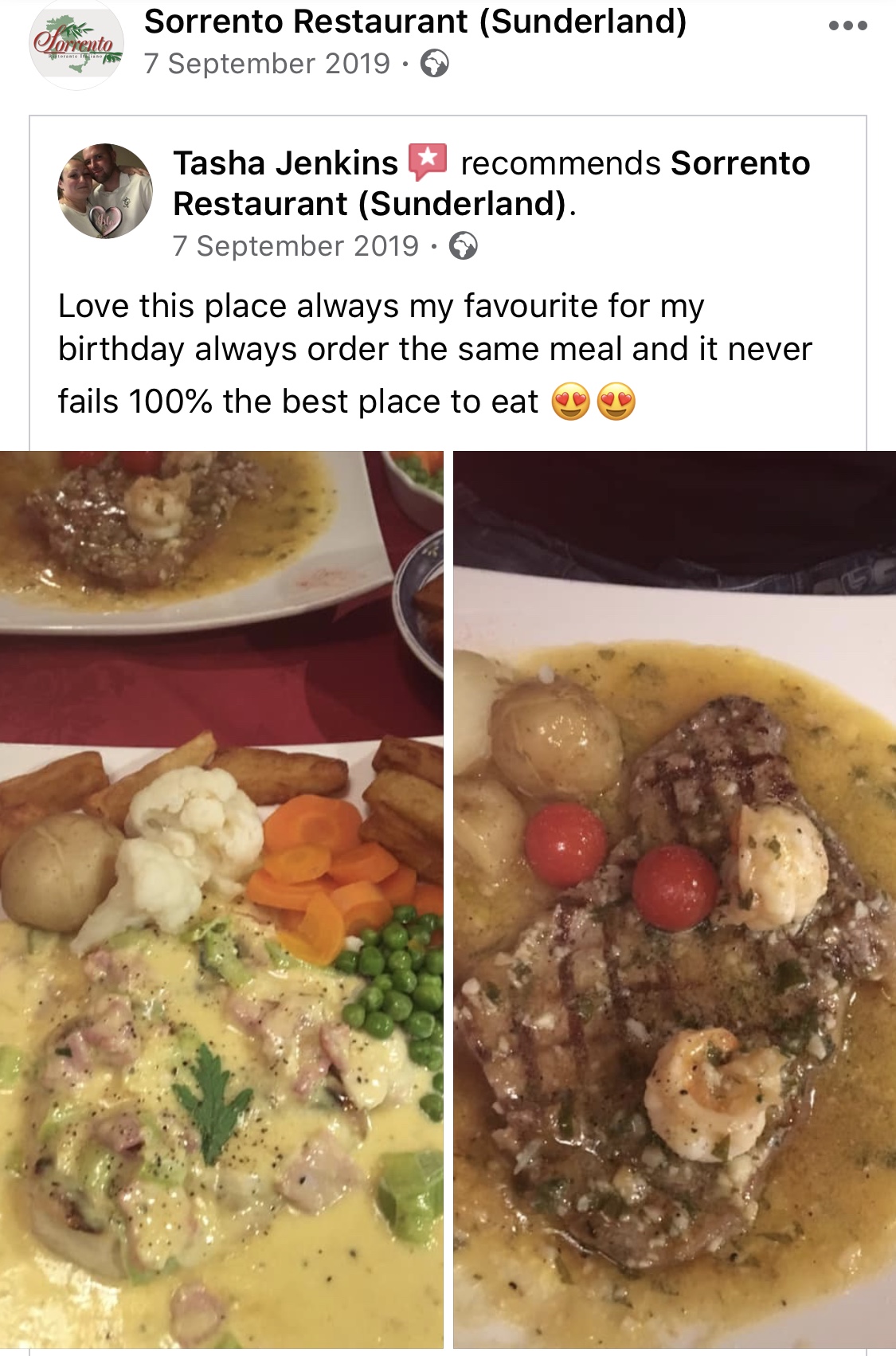Tap the review text starting 'Love this place'
The height and width of the screenshot is (1356, 896).
pyautogui.click(x=435, y=355)
